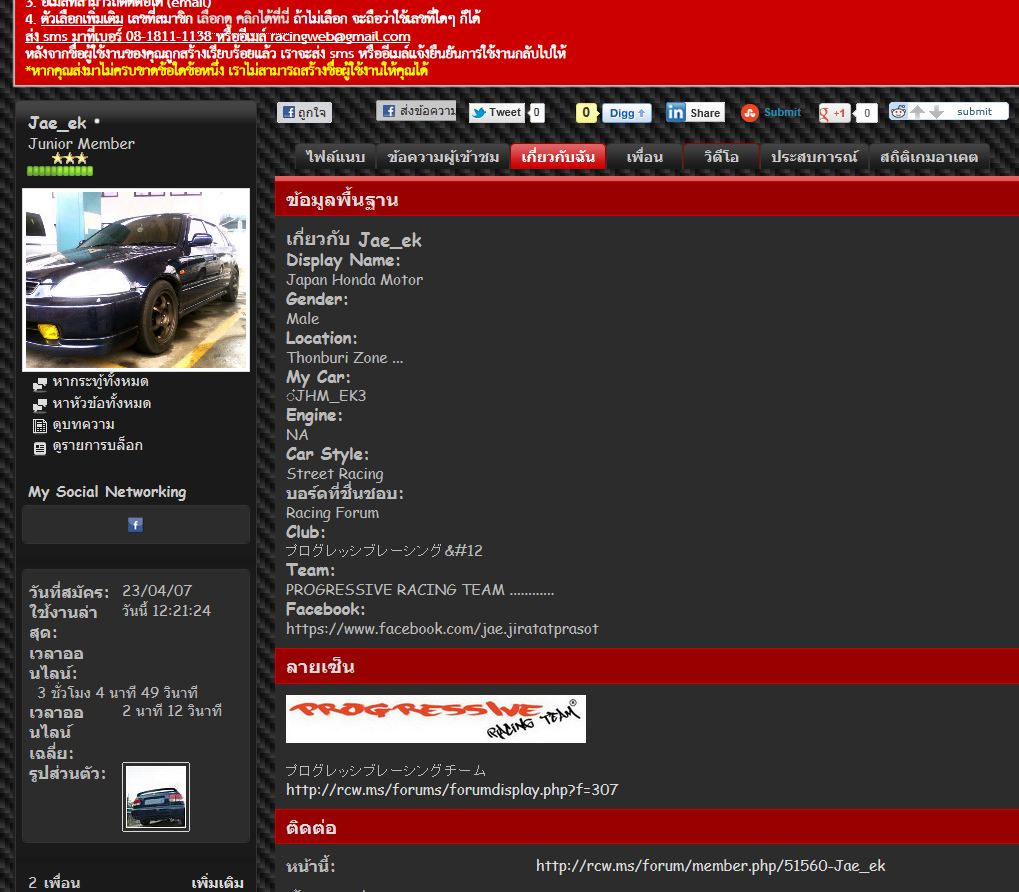This screenshot has width=1019, height=892.
Task: Open the วิดีโอ tab
Action: coord(720,157)
